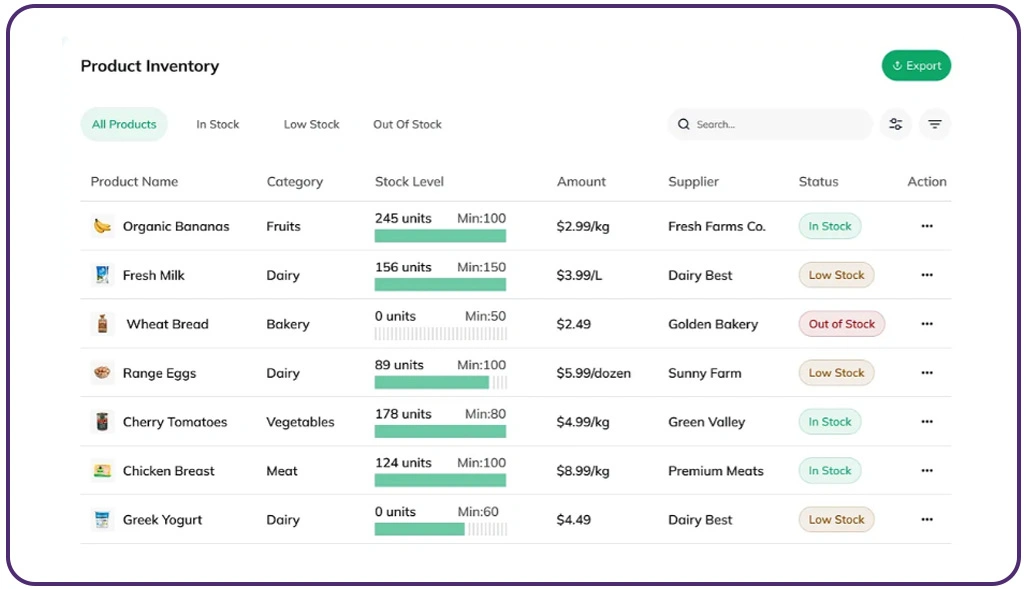This screenshot has width=1026, height=589.
Task: Select the Organic Bananas product name
Action: [x=176, y=226]
